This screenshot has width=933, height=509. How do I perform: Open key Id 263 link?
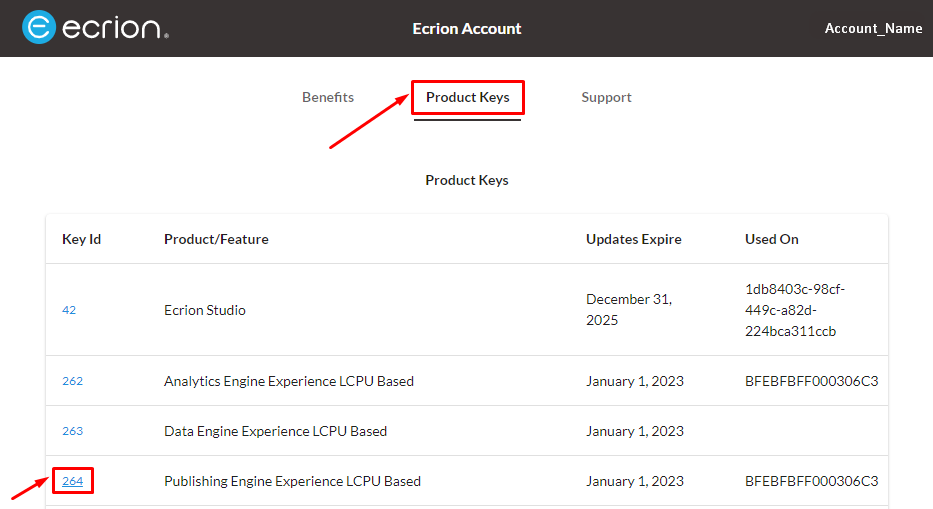[x=73, y=431]
